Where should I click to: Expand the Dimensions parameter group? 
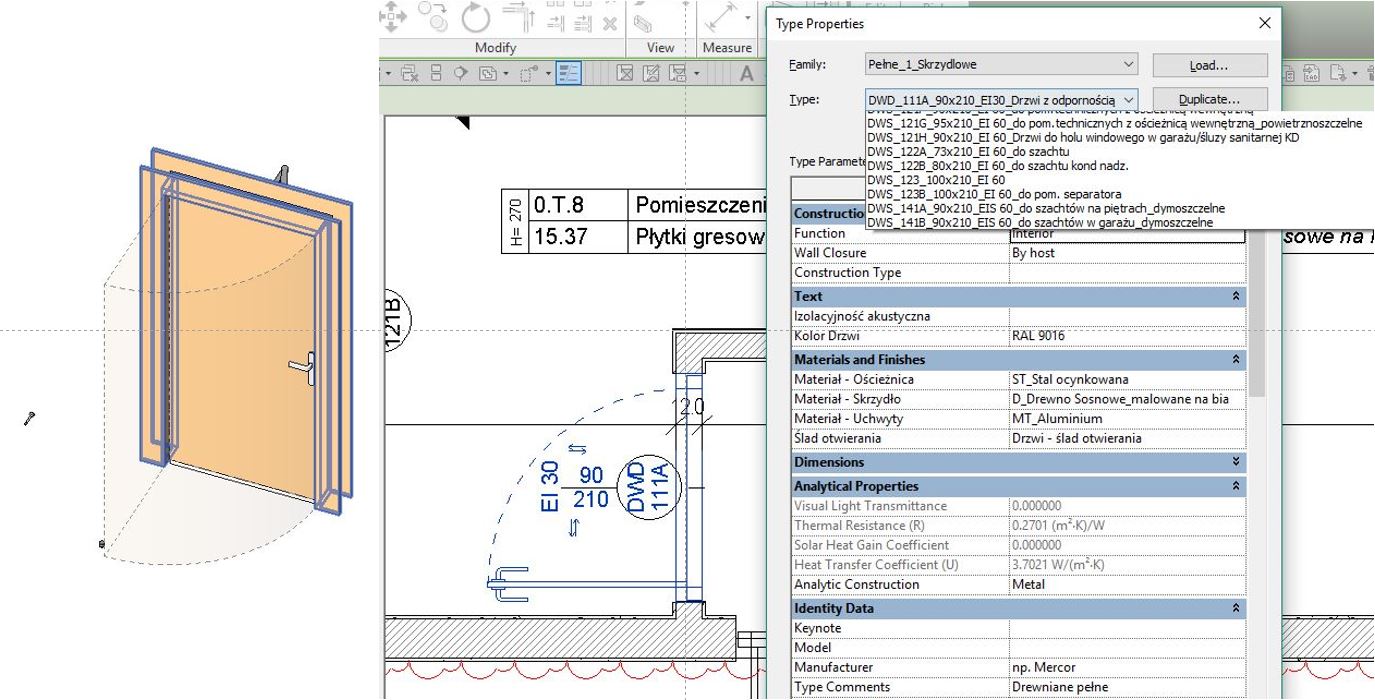point(1236,463)
